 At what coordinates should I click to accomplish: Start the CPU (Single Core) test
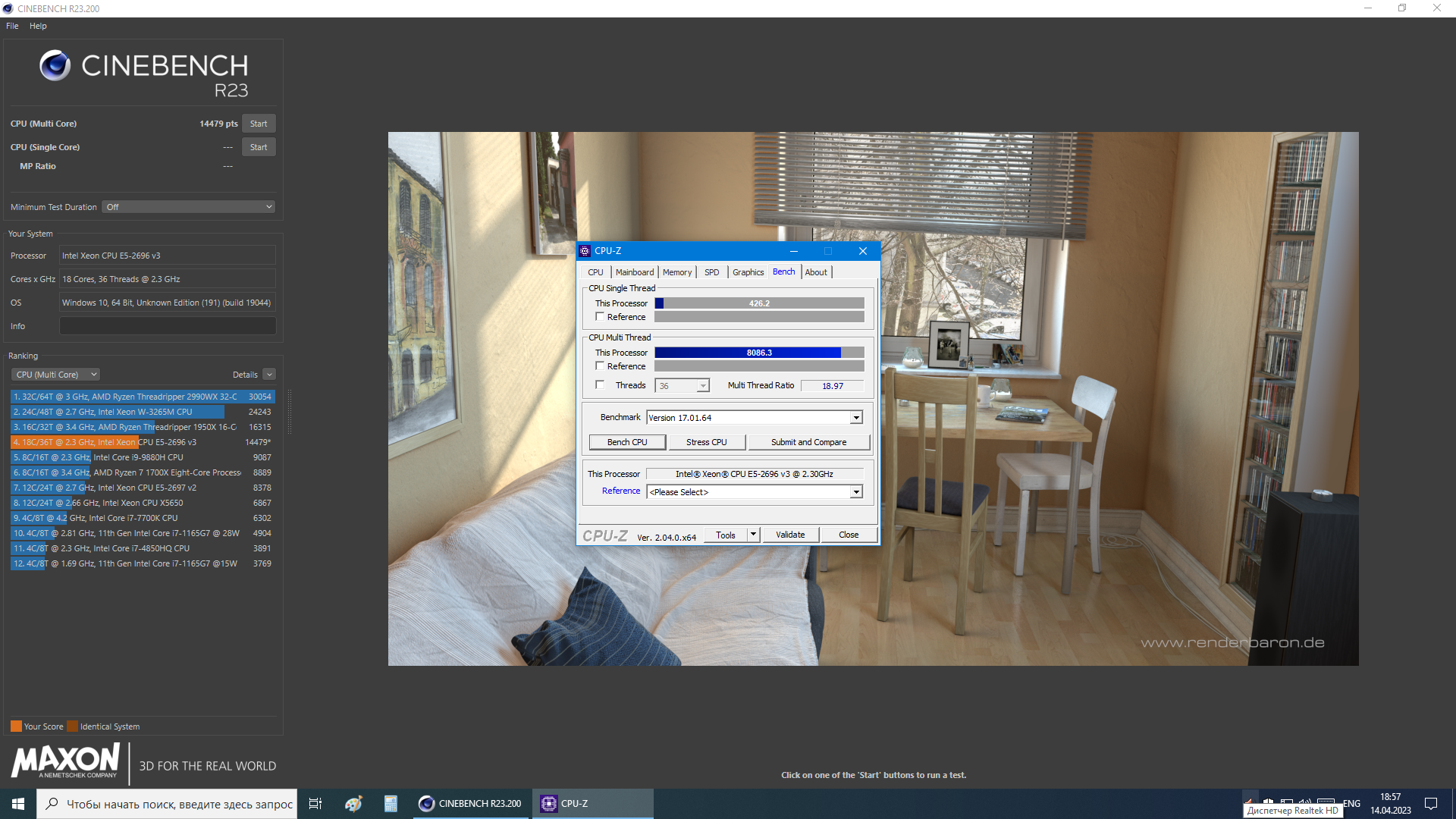tap(259, 147)
